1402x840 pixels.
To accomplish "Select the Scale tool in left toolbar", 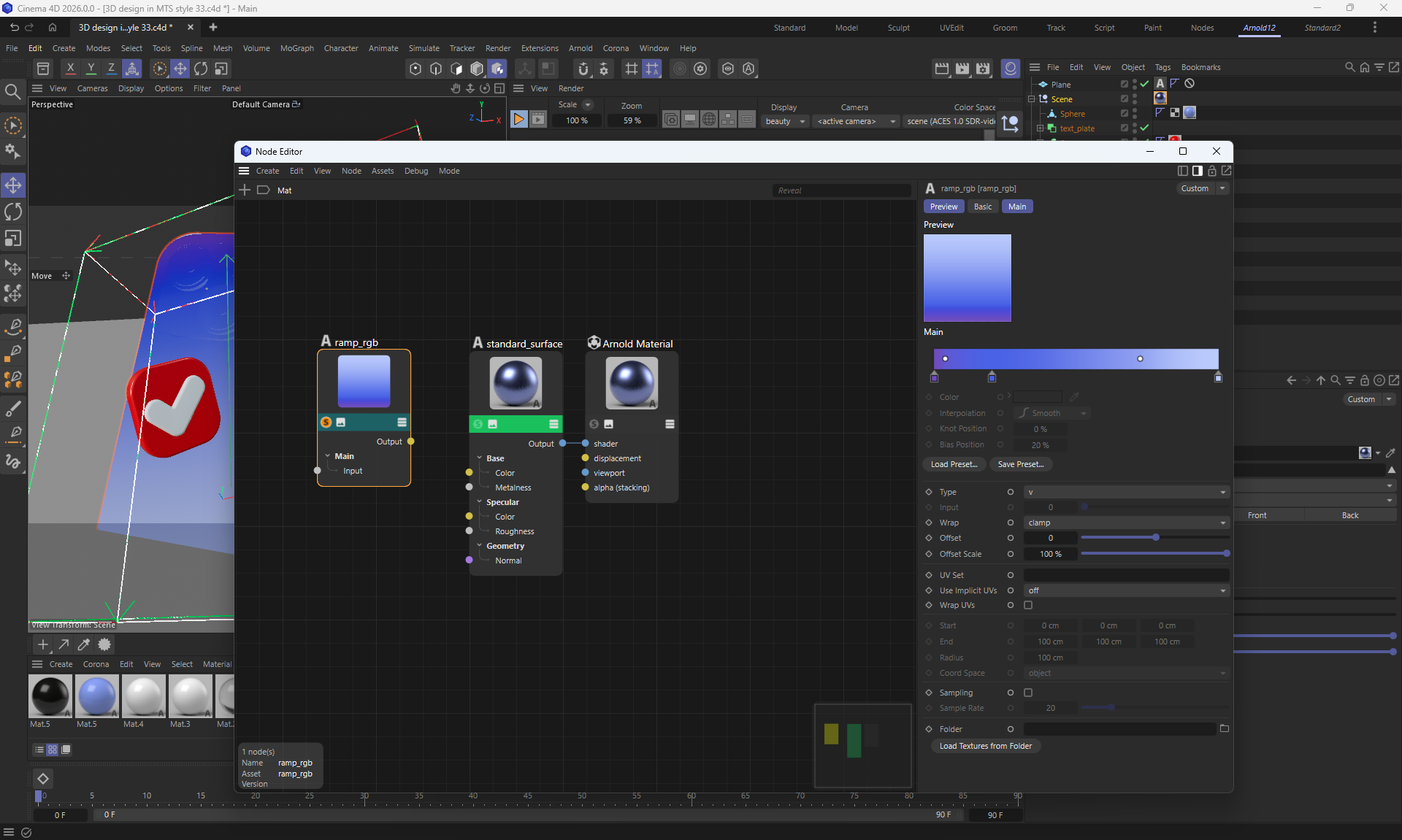I will (13, 239).
